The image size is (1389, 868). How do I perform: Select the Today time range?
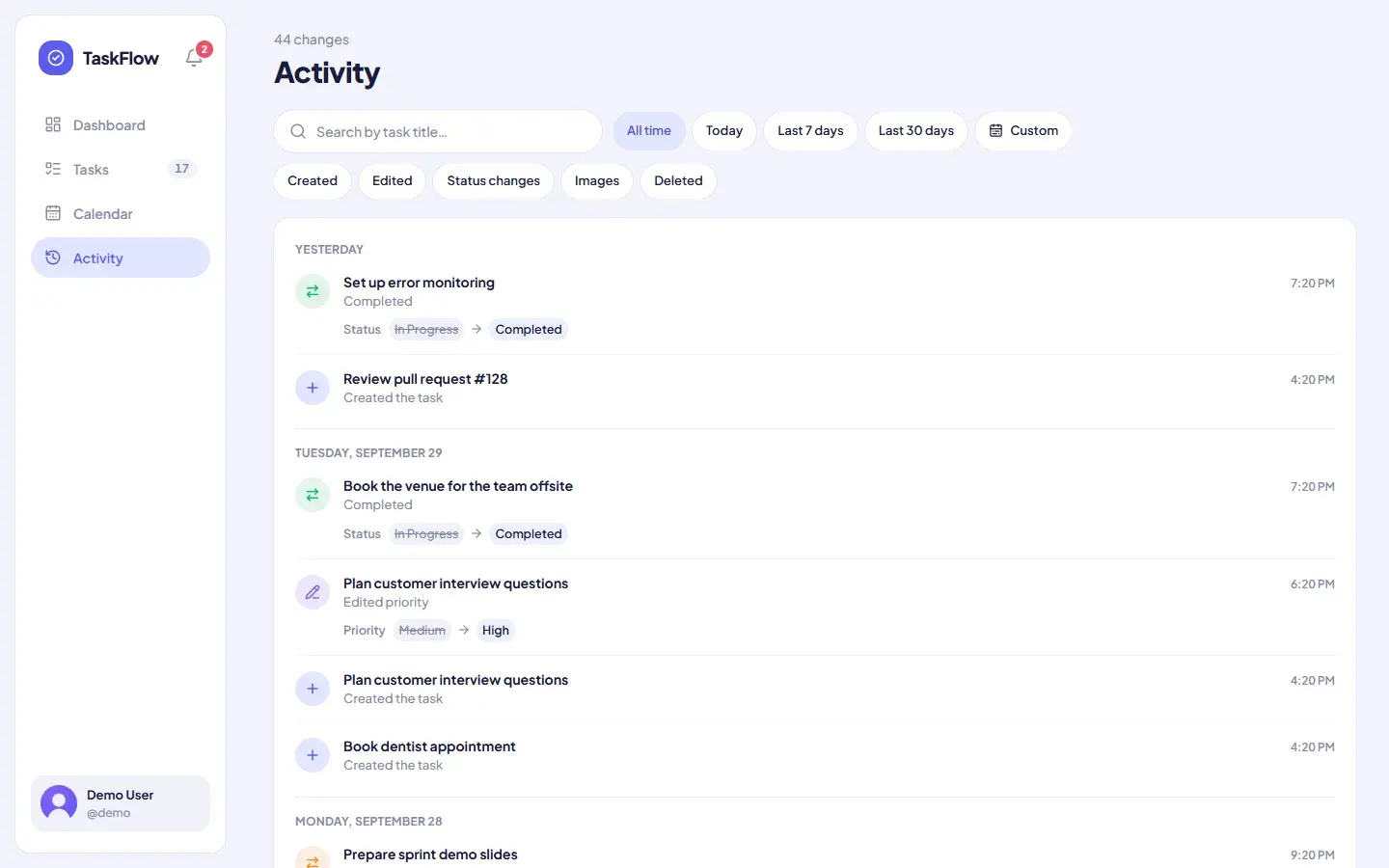tap(724, 131)
